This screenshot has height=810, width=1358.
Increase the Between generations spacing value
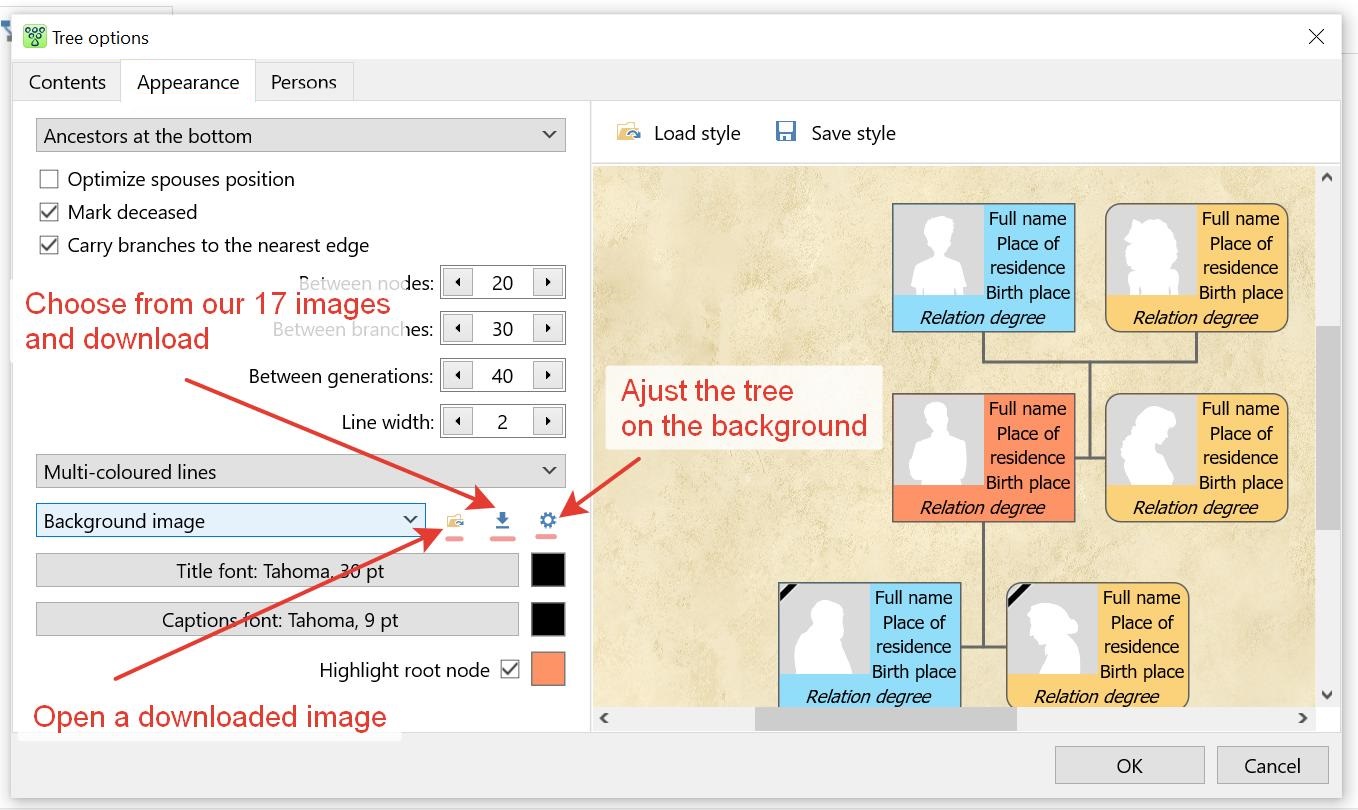(x=548, y=375)
